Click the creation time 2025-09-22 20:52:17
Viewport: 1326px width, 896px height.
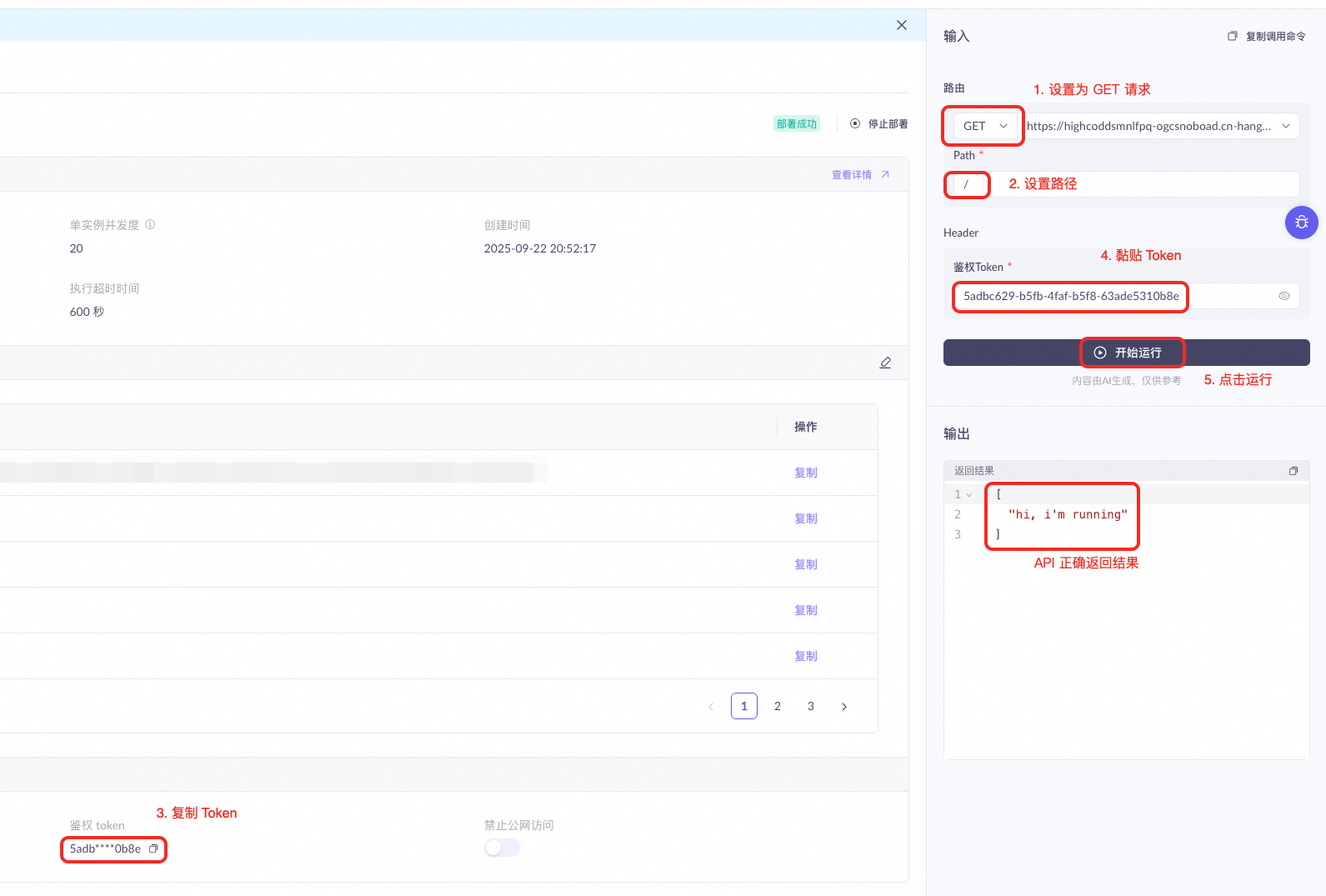point(540,248)
